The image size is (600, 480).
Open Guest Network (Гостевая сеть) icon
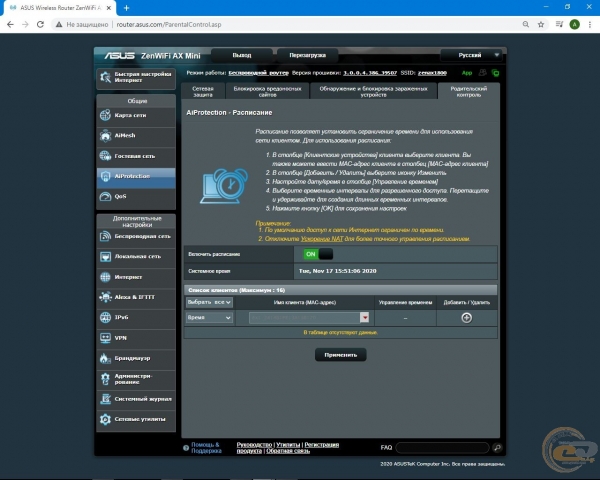click(105, 156)
